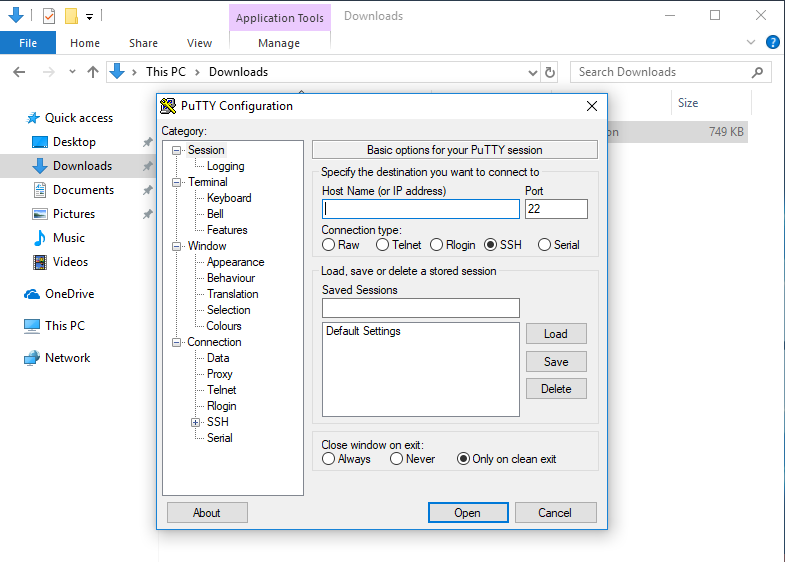
Task: Collapse the Terminal tree node
Action: [176, 182]
